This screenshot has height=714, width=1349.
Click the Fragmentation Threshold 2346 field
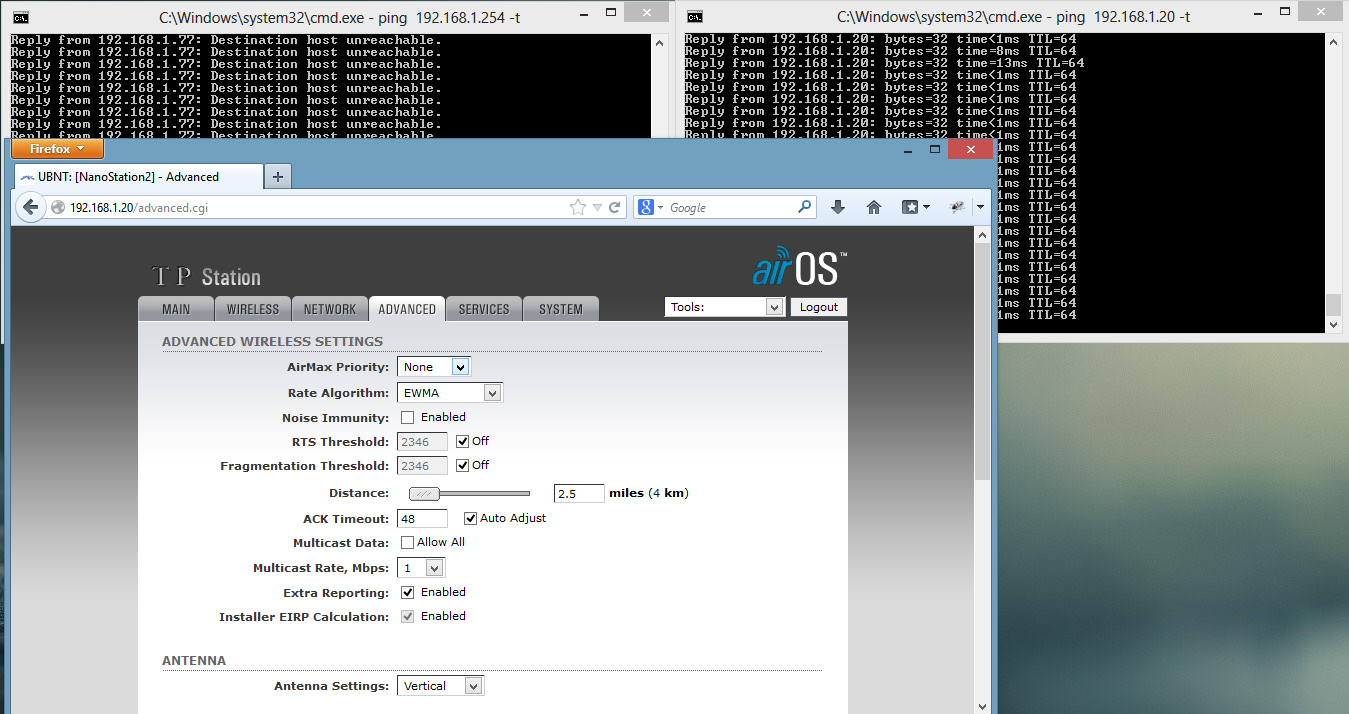click(x=422, y=465)
